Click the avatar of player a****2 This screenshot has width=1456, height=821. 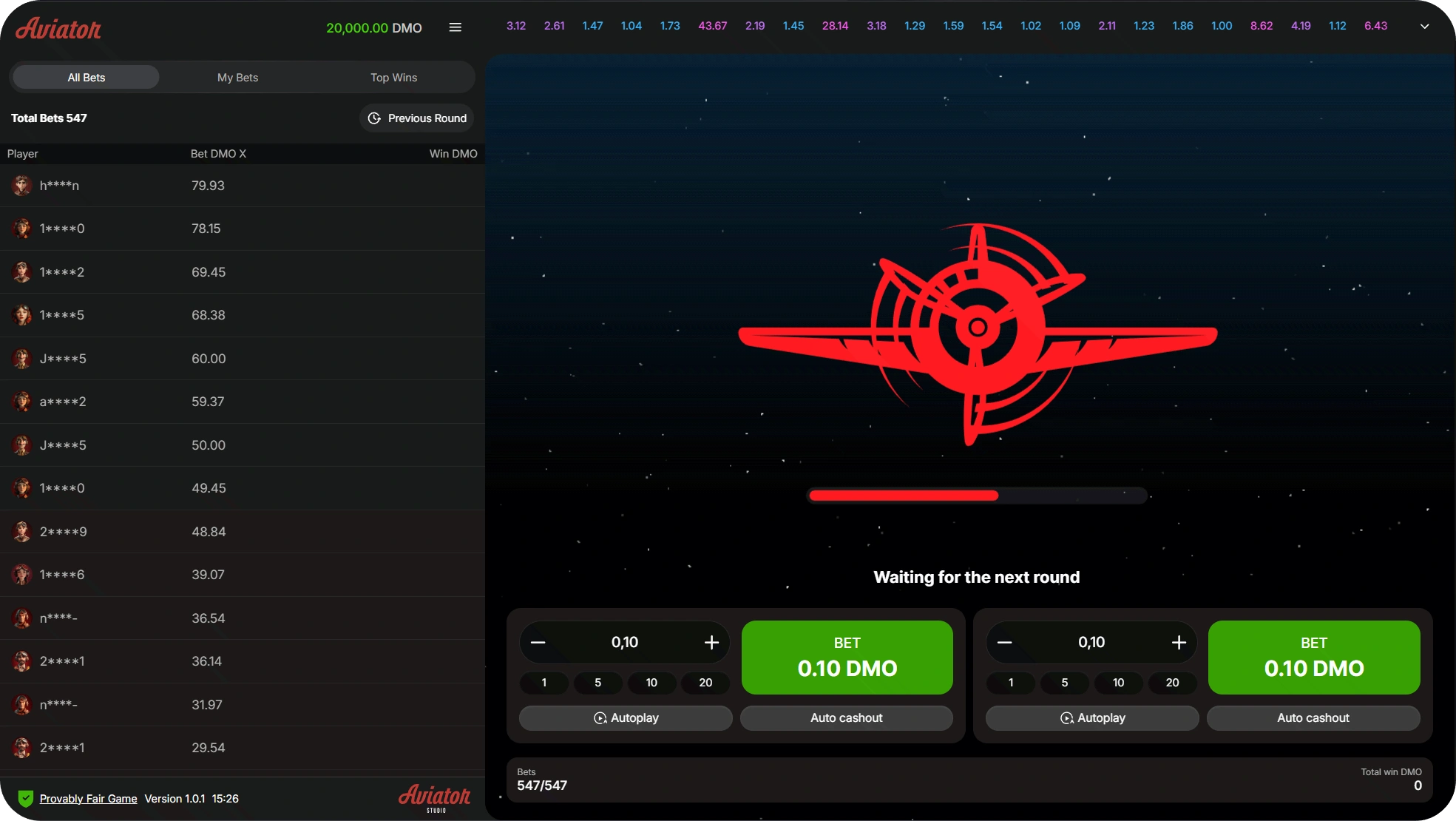click(x=22, y=402)
